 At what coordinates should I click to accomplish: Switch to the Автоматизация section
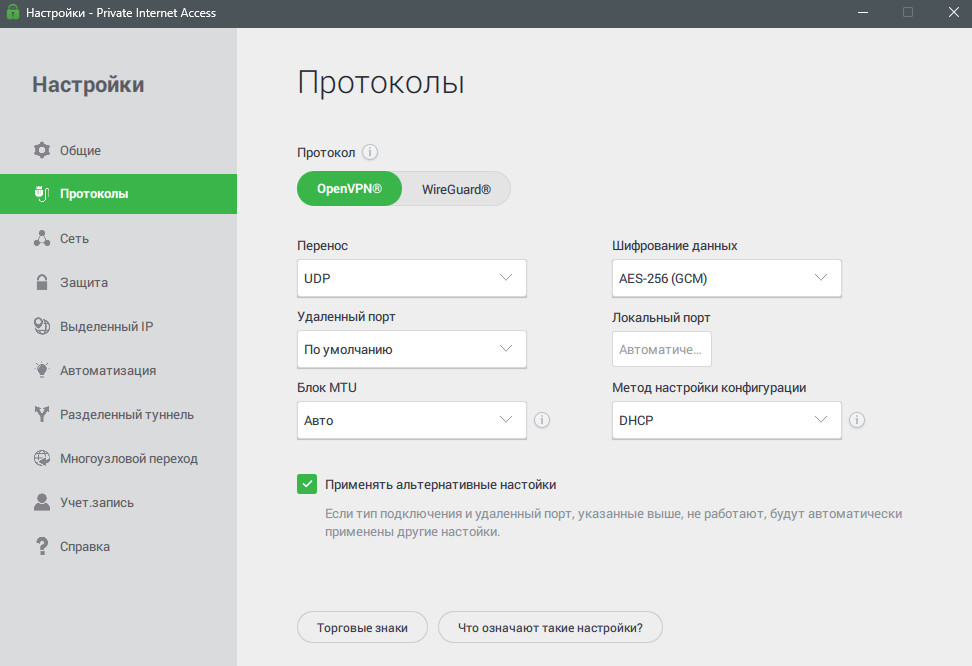click(118, 370)
